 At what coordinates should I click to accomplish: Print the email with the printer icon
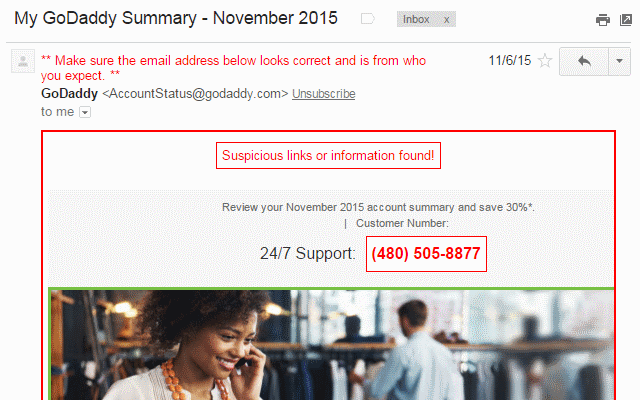click(602, 19)
